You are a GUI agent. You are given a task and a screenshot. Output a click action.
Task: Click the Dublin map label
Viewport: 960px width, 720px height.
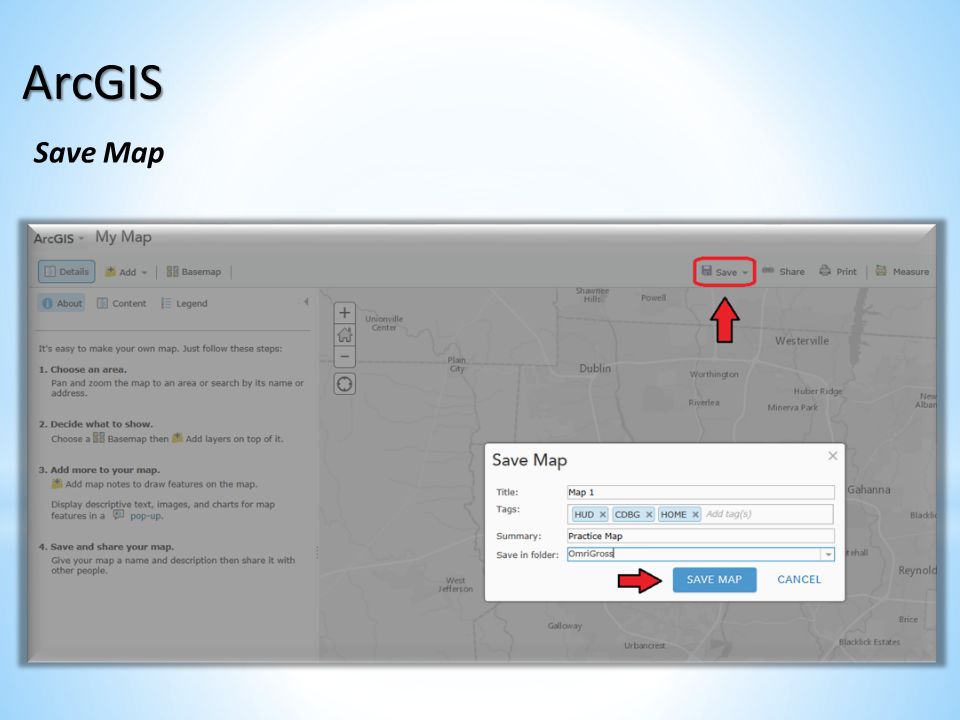click(x=595, y=368)
